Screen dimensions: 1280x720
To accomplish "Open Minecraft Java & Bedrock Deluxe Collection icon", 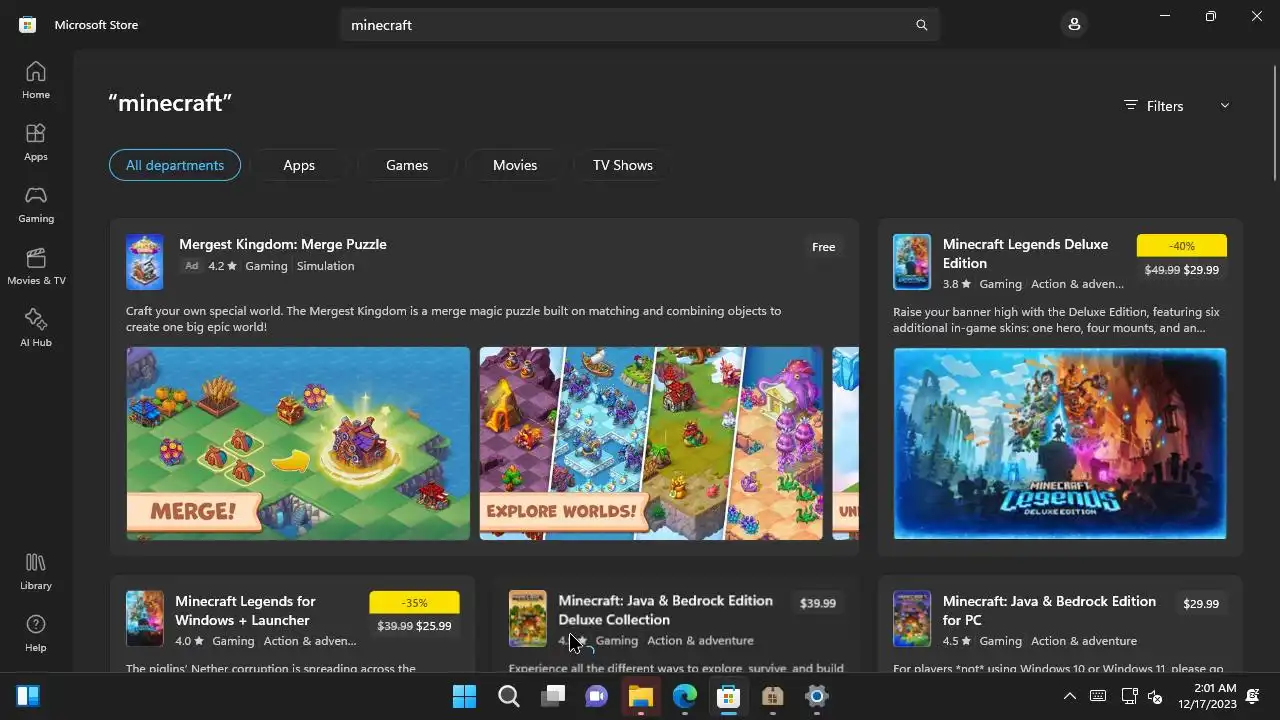I will click(x=528, y=618).
